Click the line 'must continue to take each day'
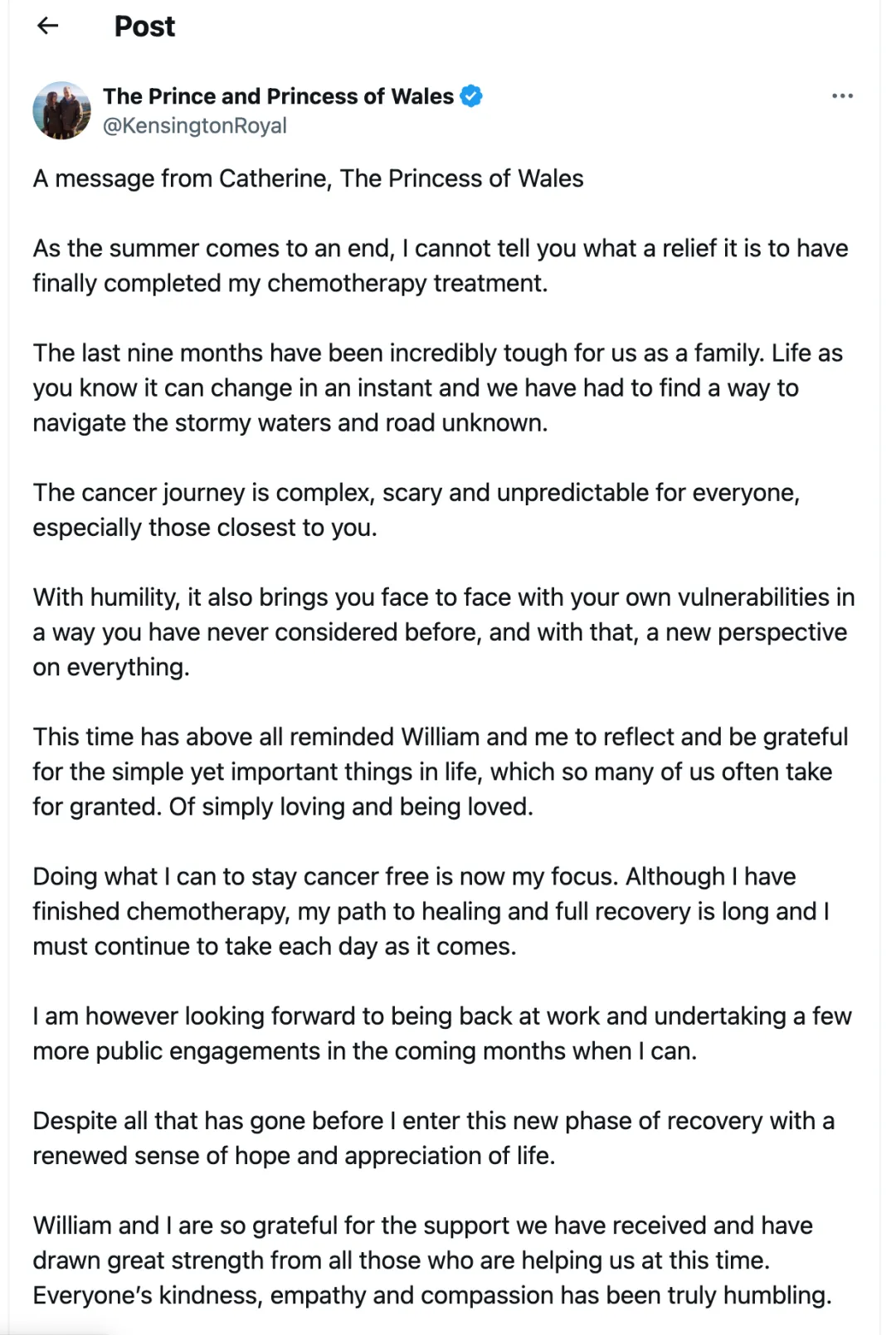This screenshot has width=896, height=1335. [274, 946]
